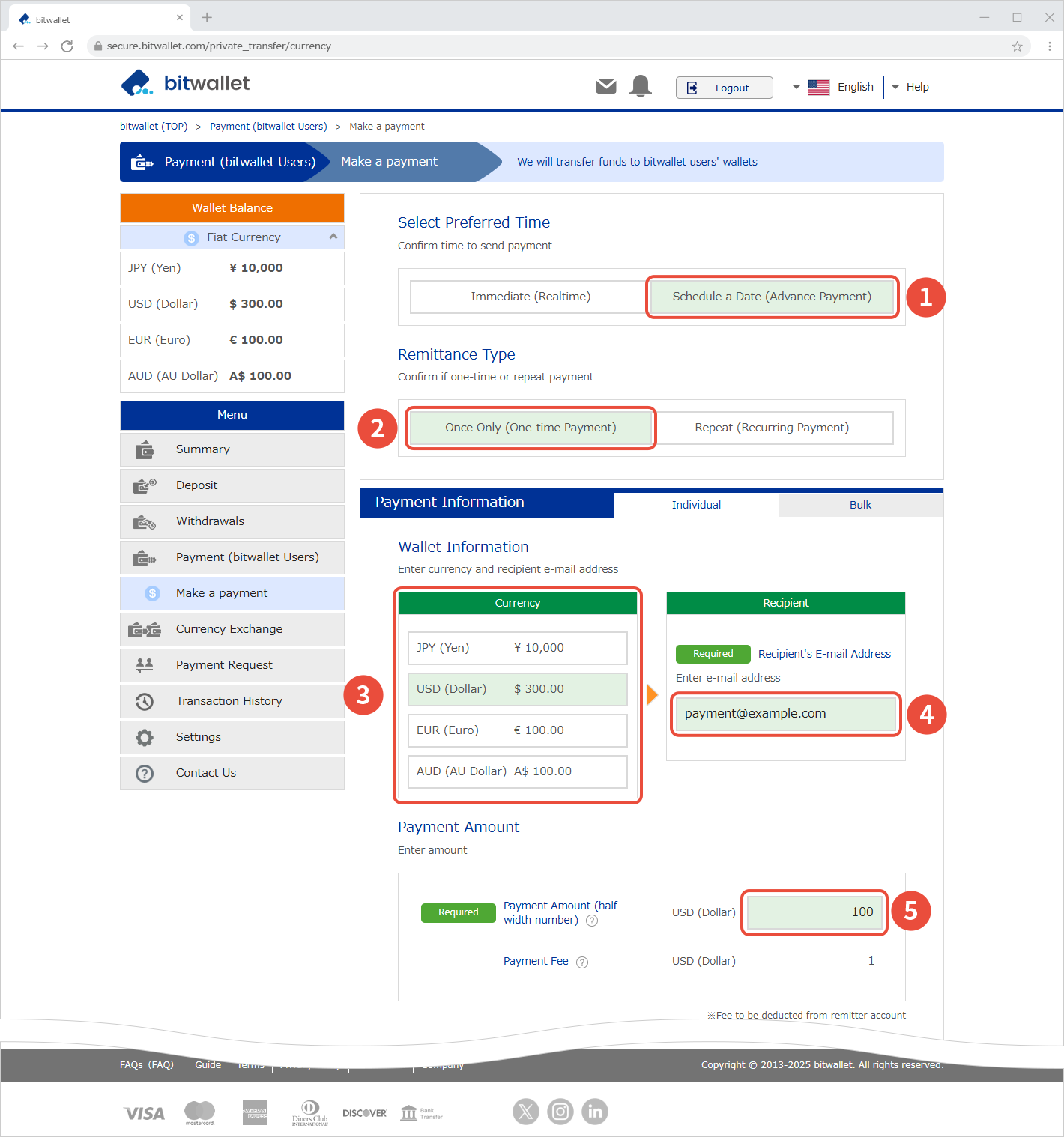1064x1137 pixels.
Task: Click the help icon beside Payment Amount label
Action: tap(592, 921)
